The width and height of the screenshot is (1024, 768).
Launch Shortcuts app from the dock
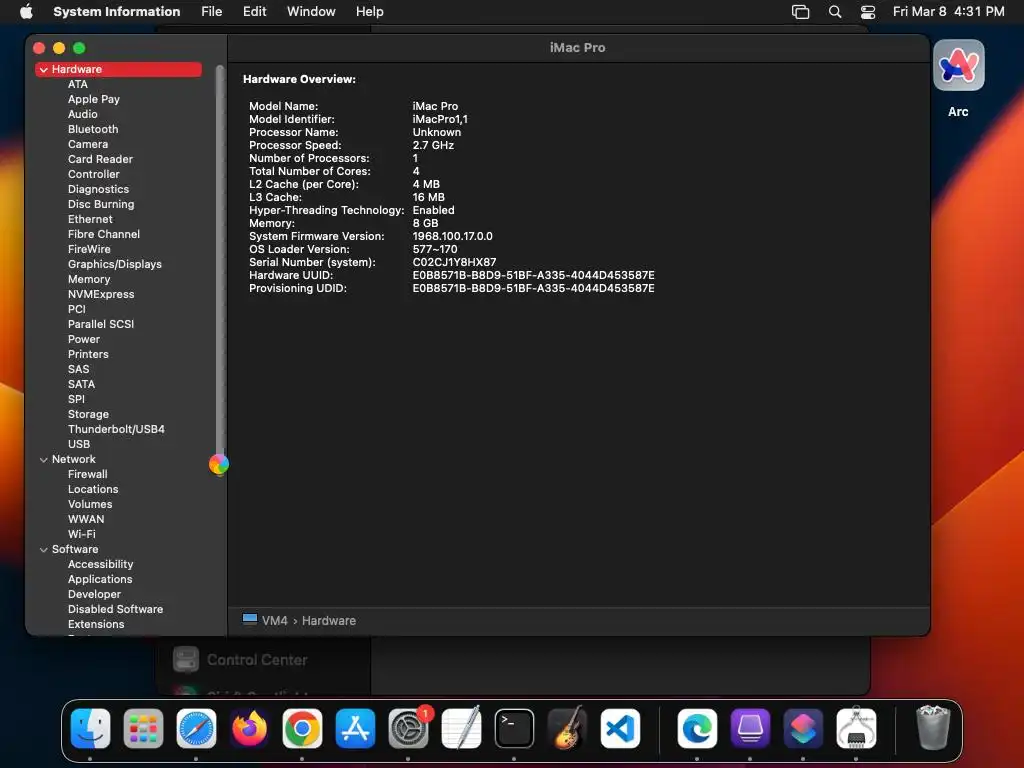803,728
